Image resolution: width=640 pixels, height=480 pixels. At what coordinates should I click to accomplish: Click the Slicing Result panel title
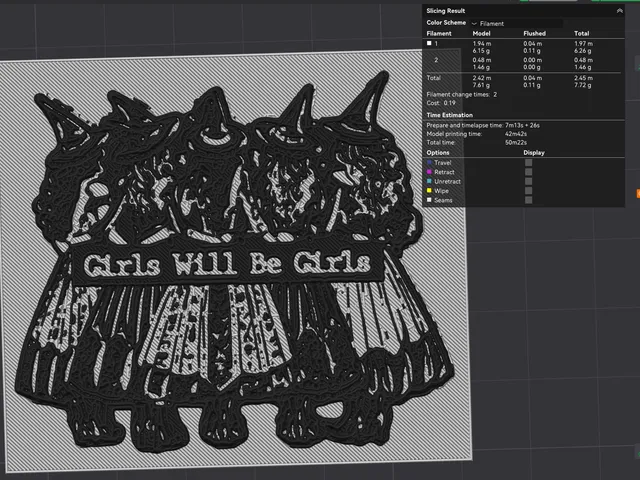point(446,11)
